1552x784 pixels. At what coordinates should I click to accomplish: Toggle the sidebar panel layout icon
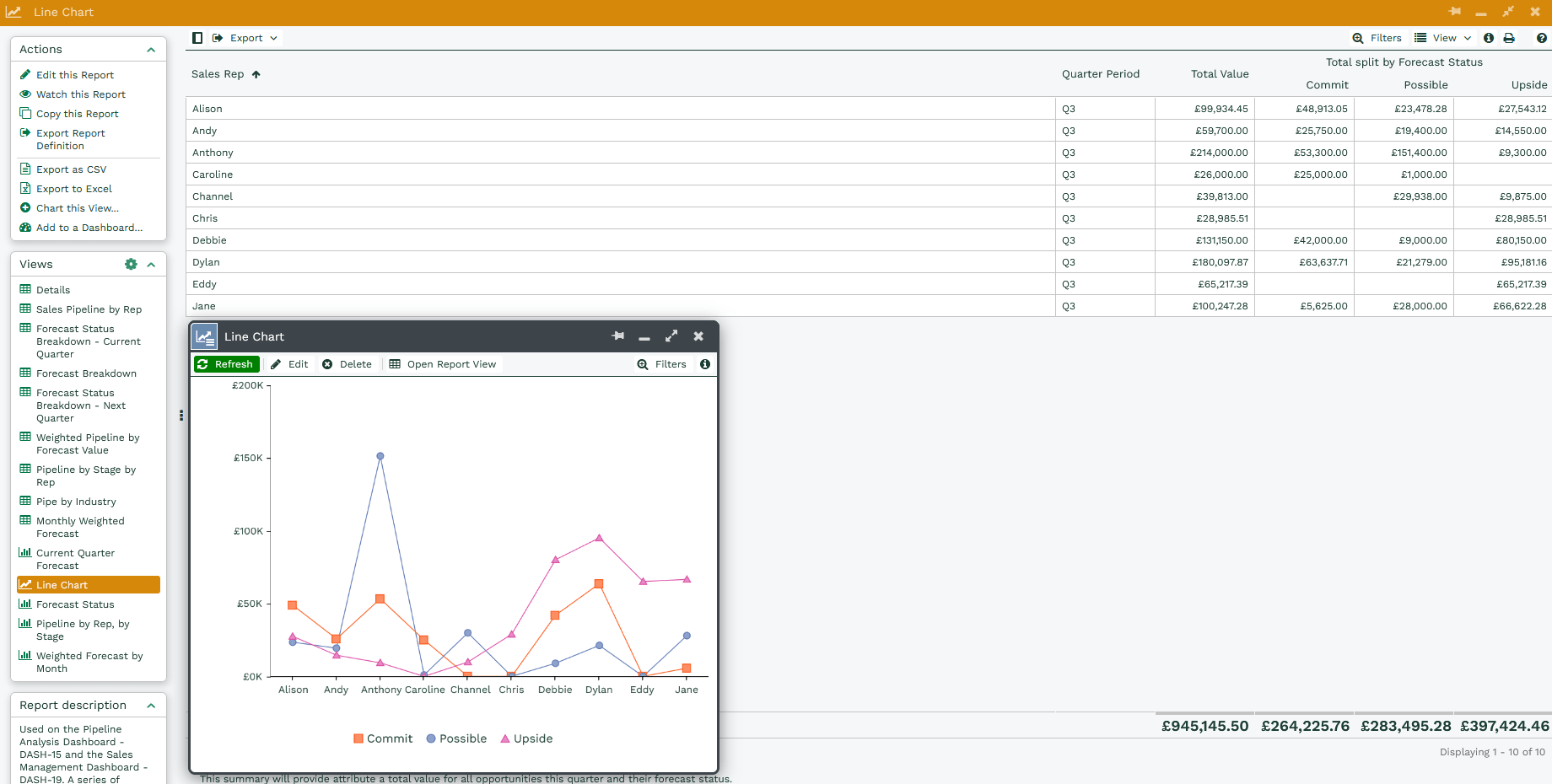pyautogui.click(x=197, y=38)
